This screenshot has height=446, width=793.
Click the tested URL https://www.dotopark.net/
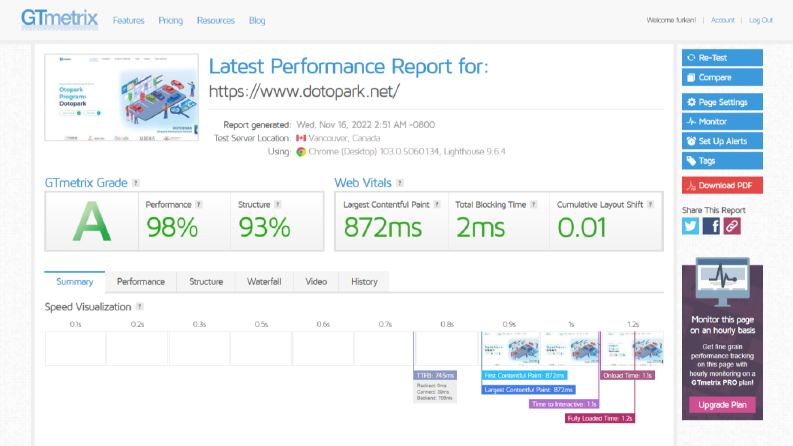(304, 92)
